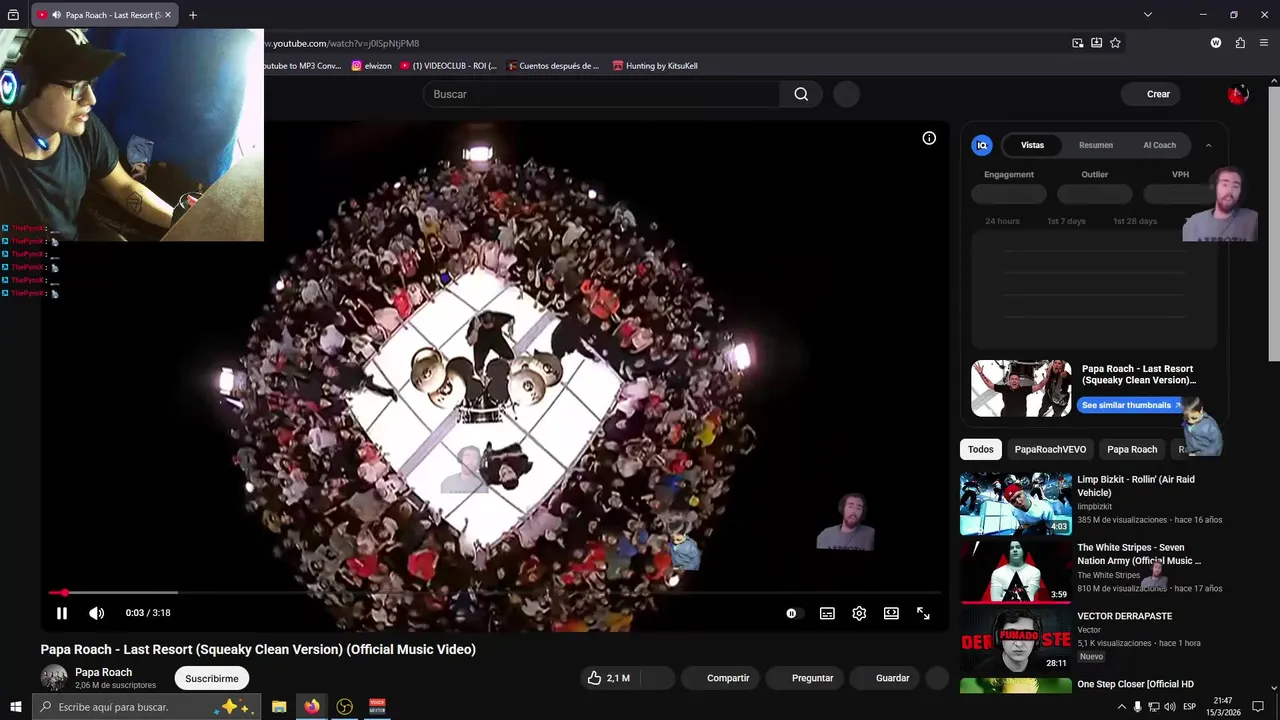Collapse the extension side panel with the chevron
Viewport: 1280px width, 720px height.
tap(1208, 145)
